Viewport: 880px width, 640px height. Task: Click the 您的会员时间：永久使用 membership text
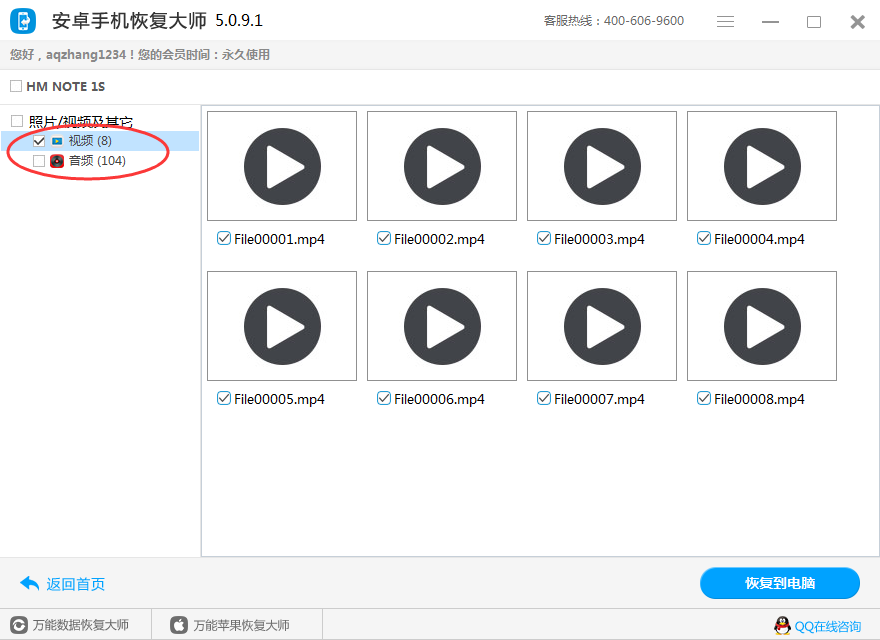[x=204, y=54]
